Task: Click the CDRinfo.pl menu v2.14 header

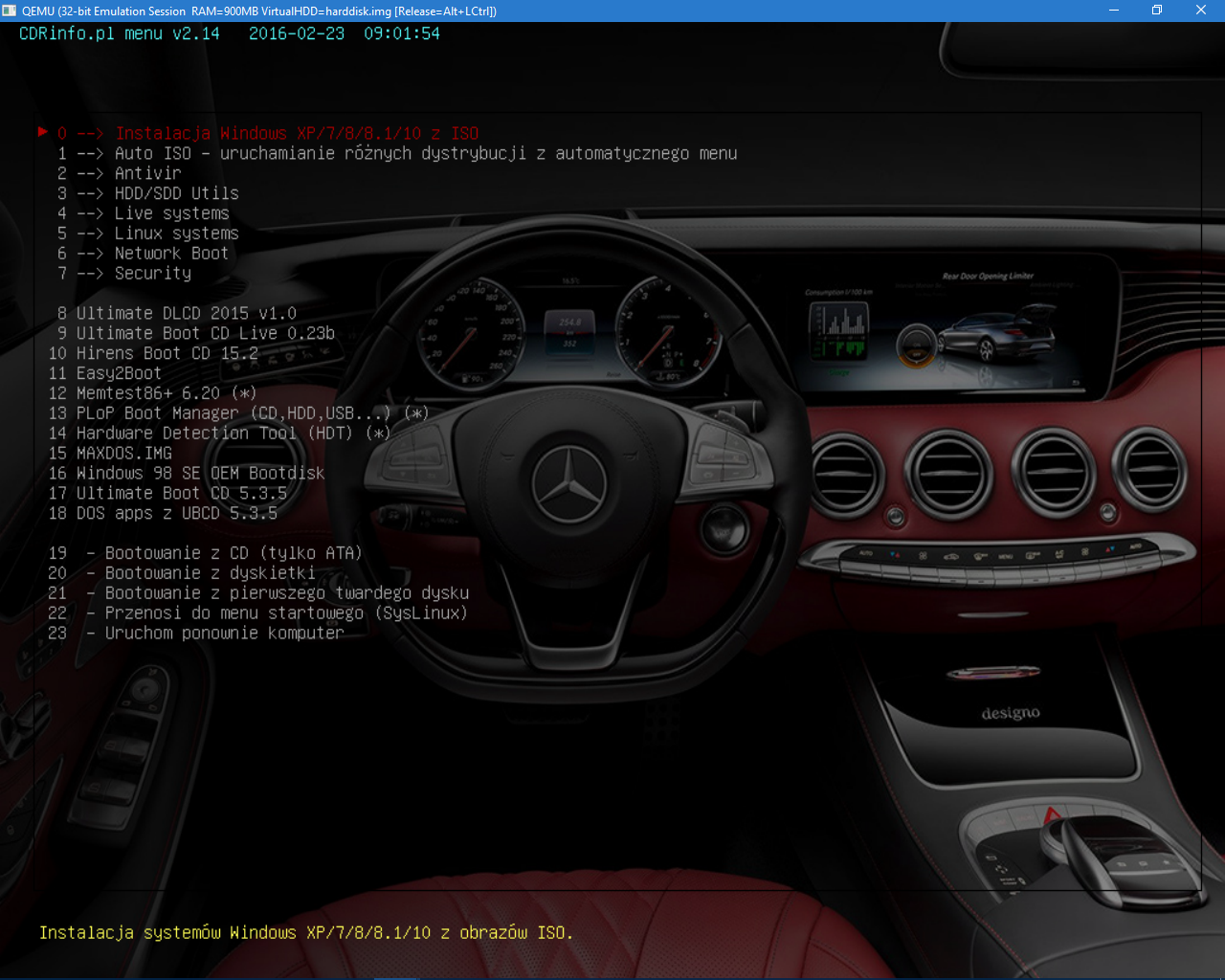Action: click(x=120, y=33)
